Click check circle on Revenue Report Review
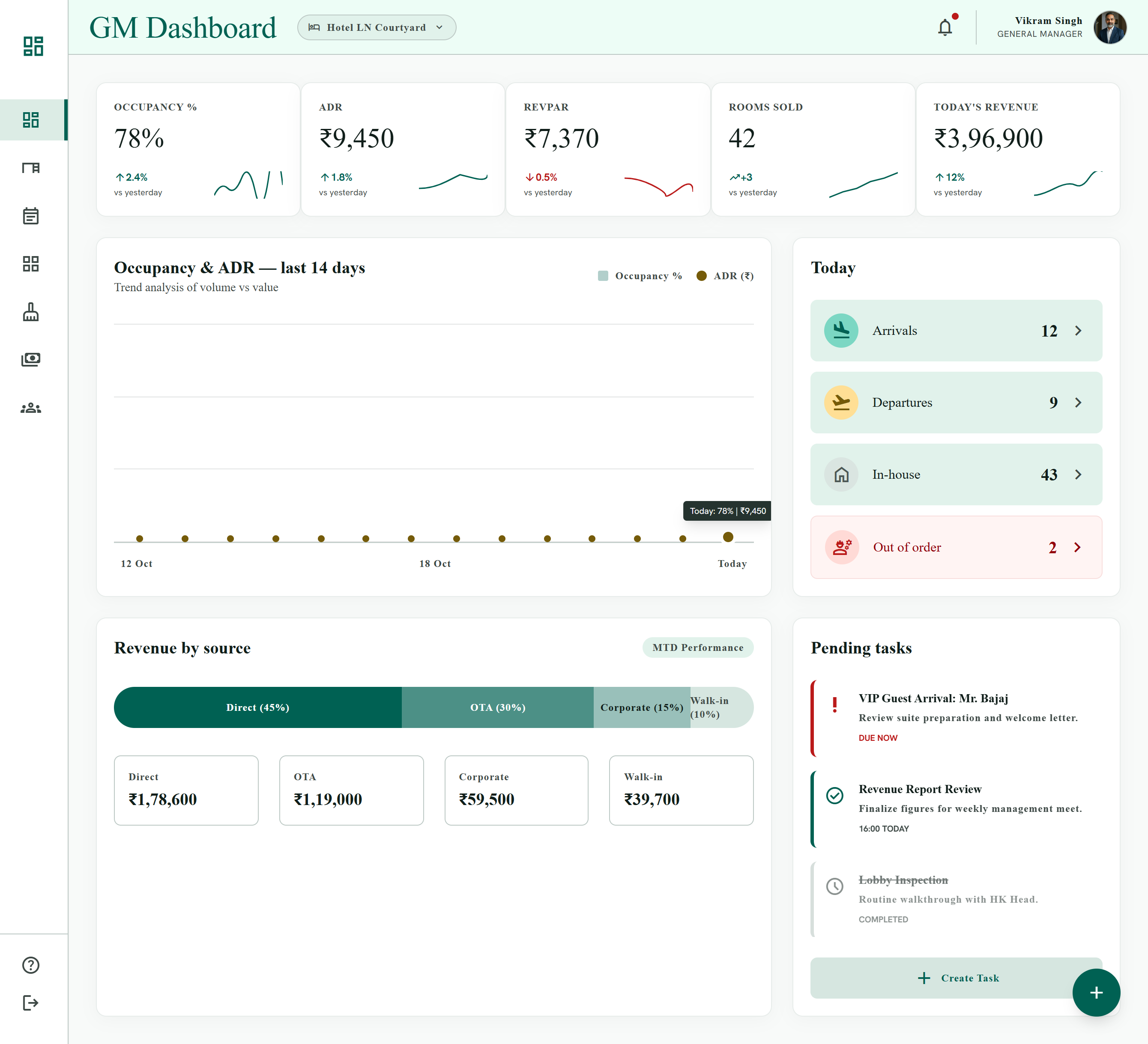This screenshot has height=1044, width=1148. coord(835,795)
